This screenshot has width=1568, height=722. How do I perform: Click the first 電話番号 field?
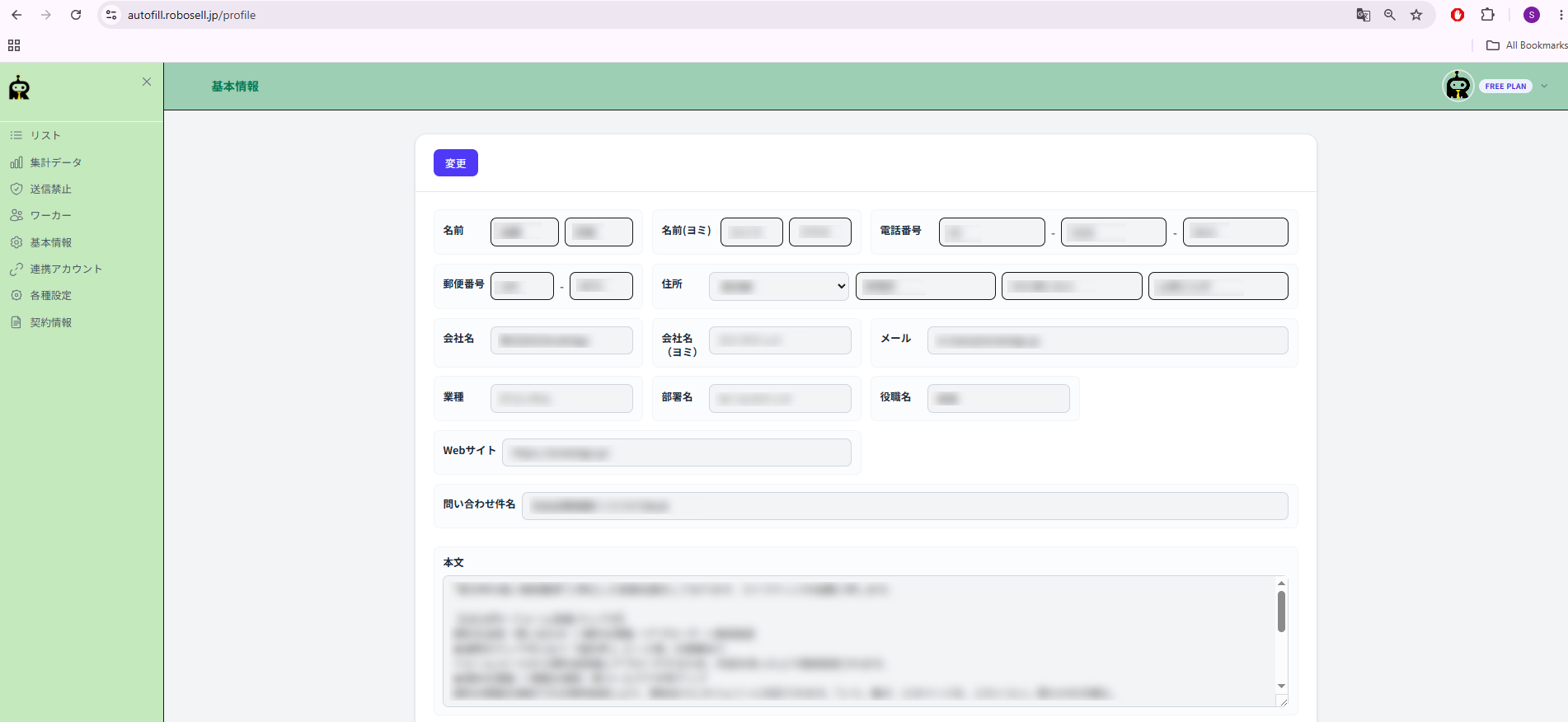[992, 232]
